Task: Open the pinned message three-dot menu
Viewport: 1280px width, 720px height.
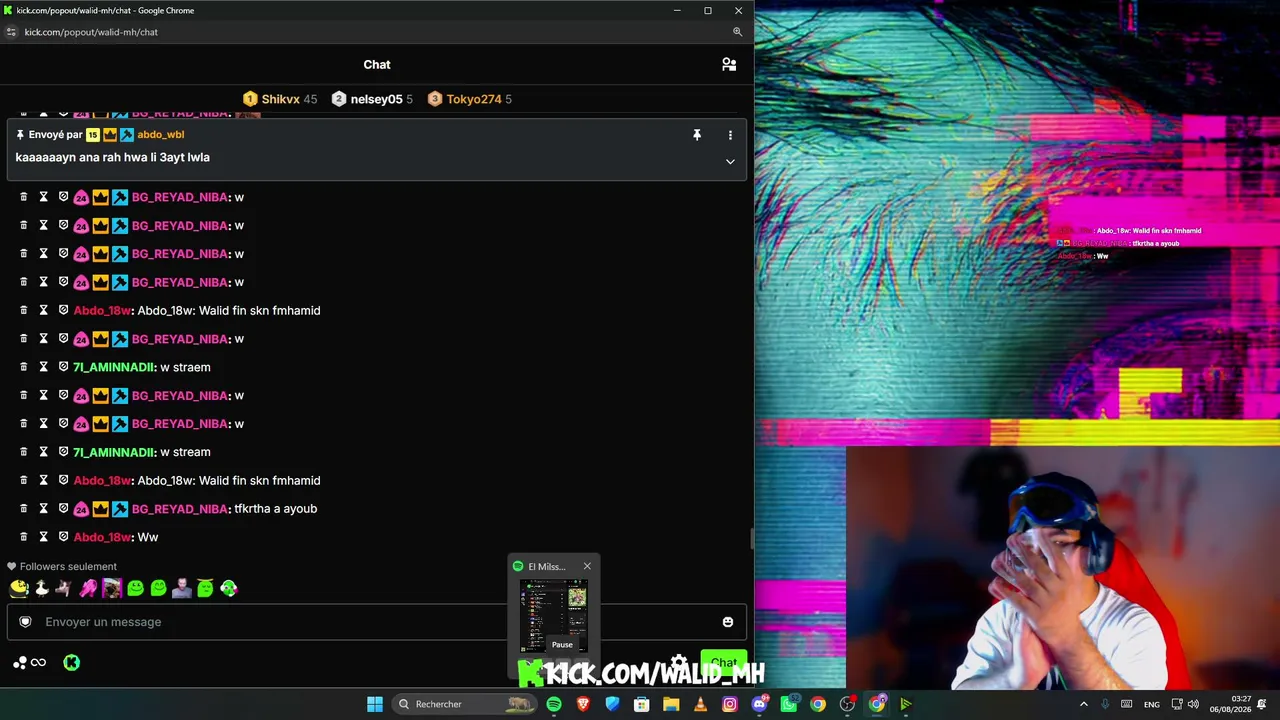Action: click(730, 135)
